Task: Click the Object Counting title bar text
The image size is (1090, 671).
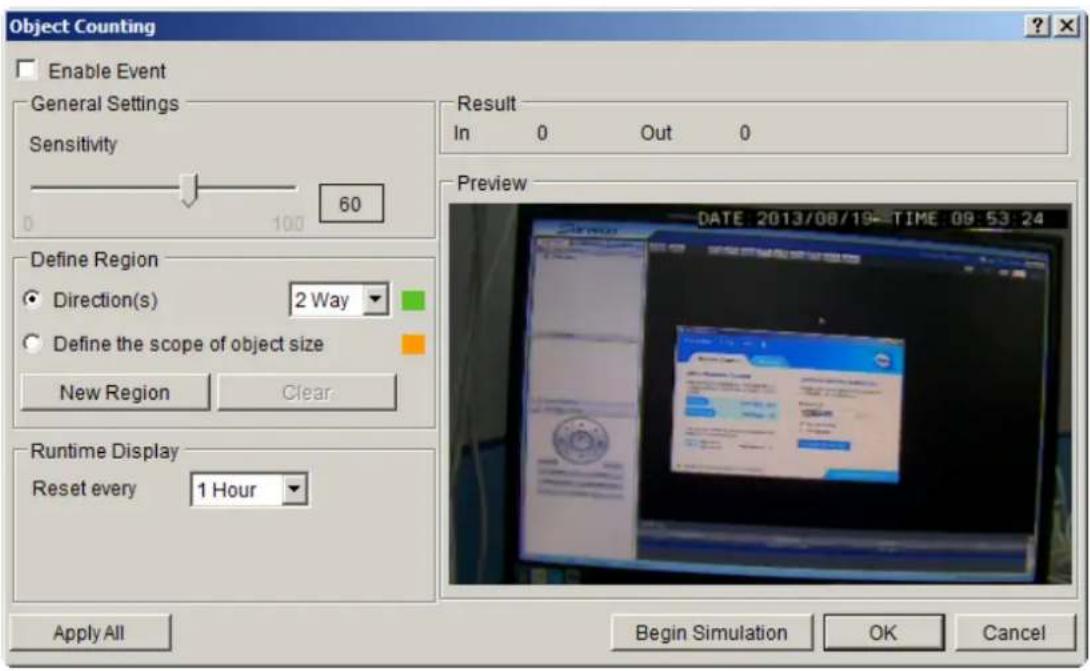Action: coord(82,26)
